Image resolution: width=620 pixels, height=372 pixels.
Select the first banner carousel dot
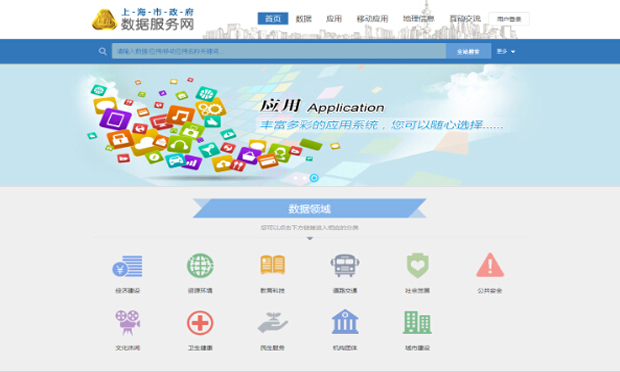(x=295, y=178)
